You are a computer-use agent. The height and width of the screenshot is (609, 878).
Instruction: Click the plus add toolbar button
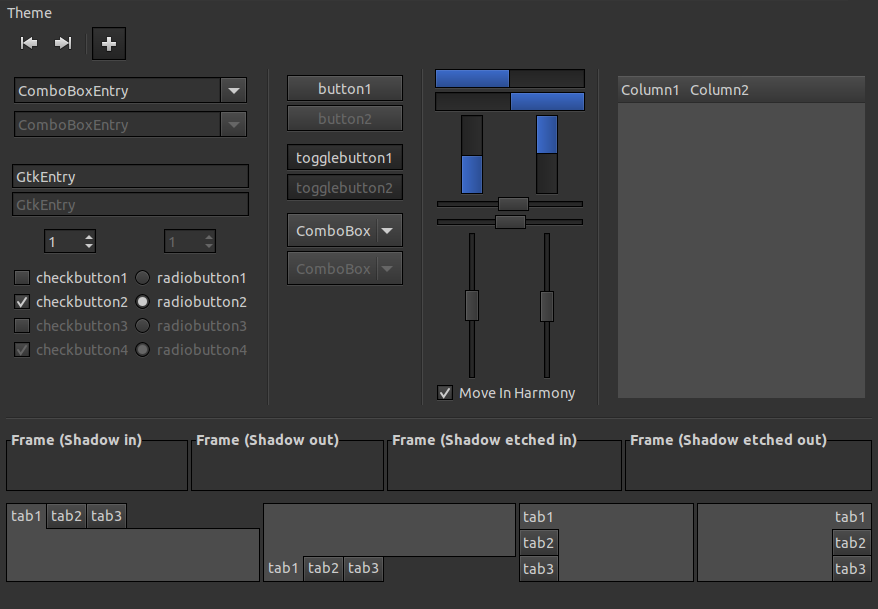click(x=109, y=44)
